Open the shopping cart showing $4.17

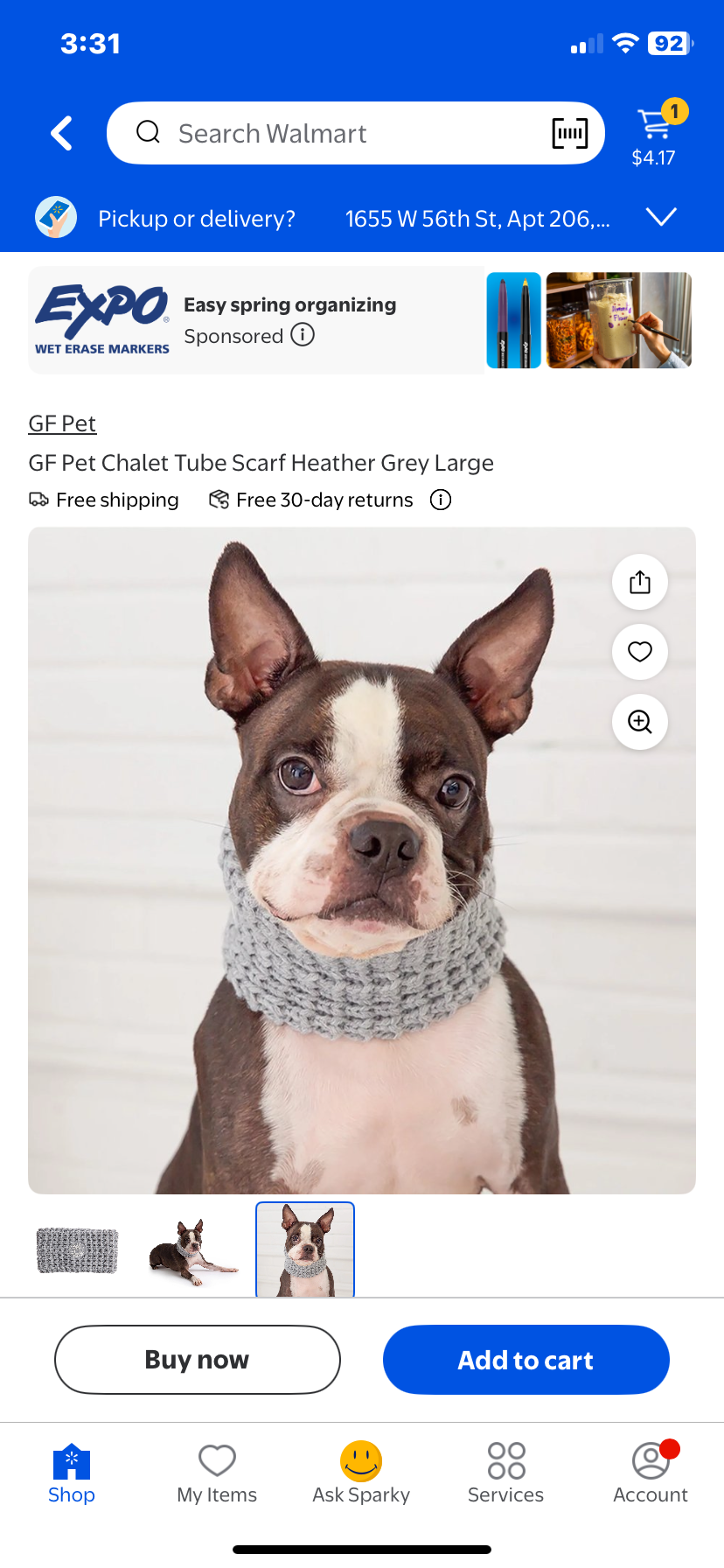point(655,134)
